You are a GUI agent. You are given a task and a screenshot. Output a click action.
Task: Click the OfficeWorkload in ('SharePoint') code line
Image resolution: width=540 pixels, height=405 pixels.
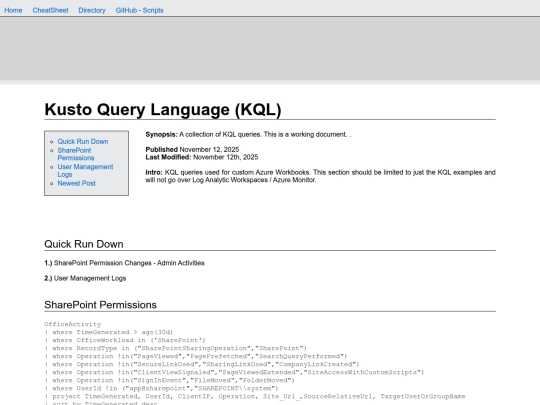(125, 340)
